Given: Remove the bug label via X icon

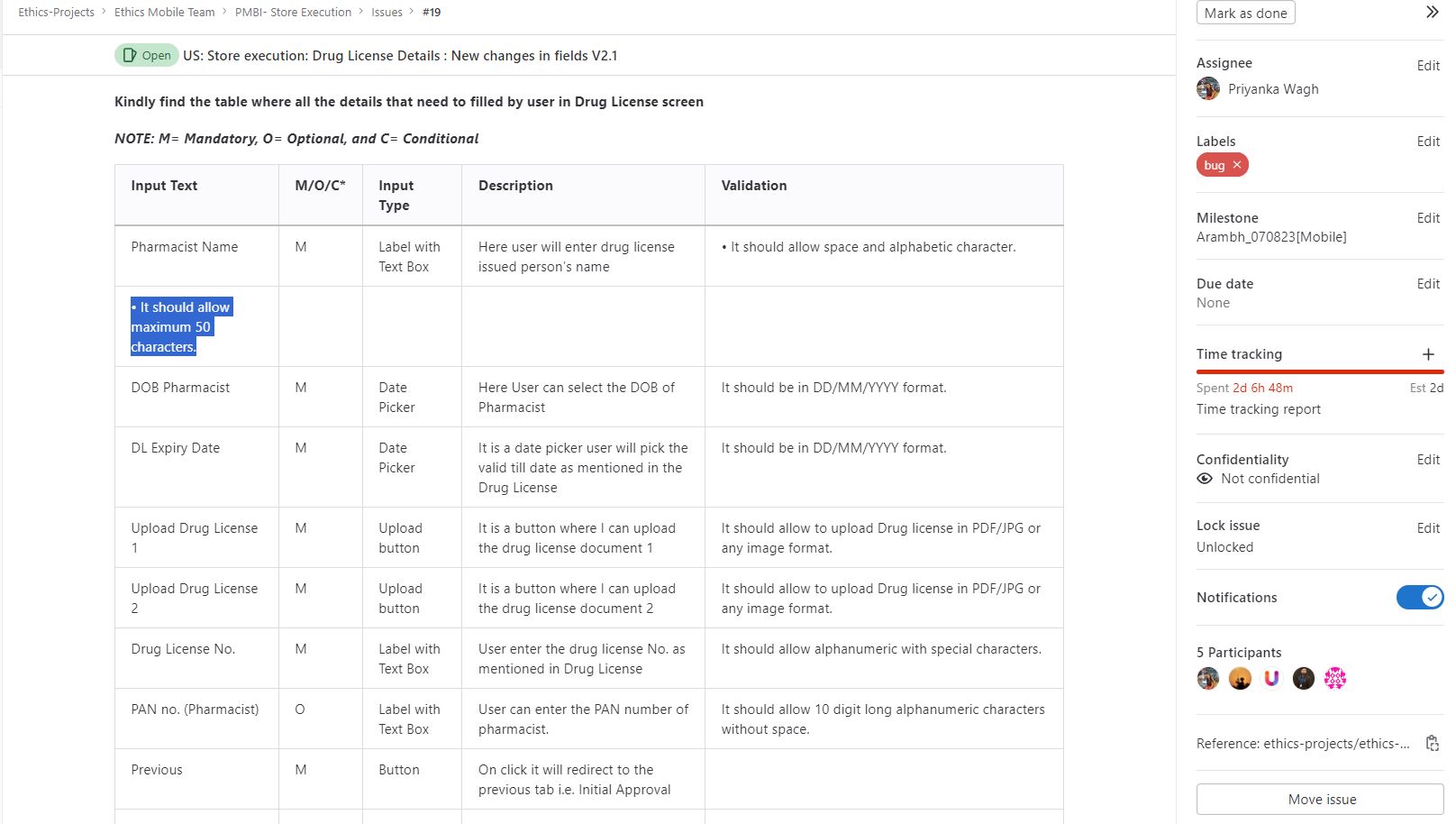Looking at the screenshot, I should click(1237, 165).
